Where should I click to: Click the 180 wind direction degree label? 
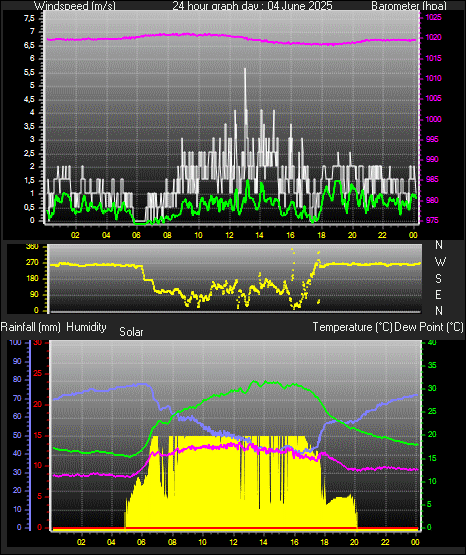coord(32,279)
